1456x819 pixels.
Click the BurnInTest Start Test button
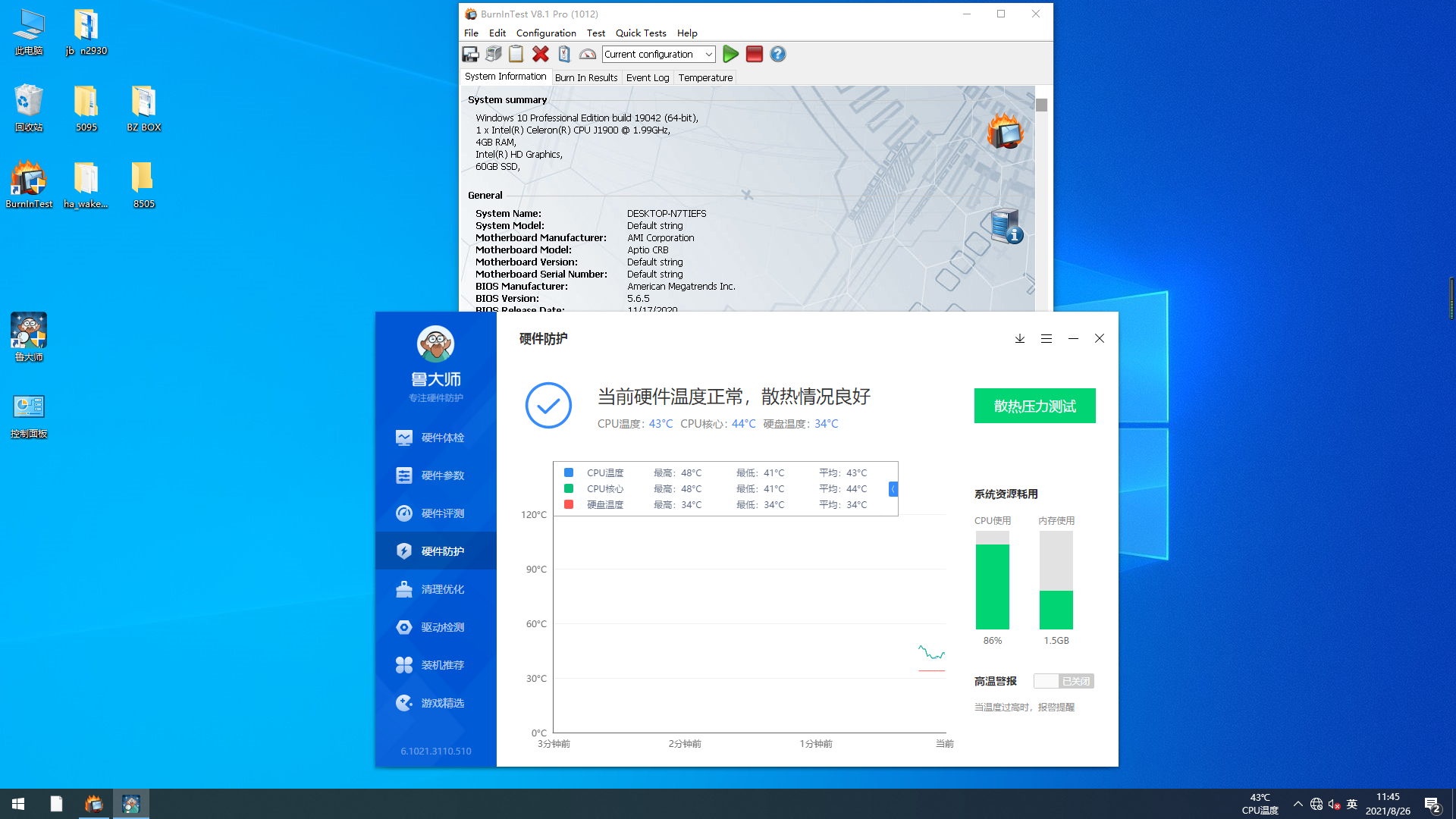730,54
